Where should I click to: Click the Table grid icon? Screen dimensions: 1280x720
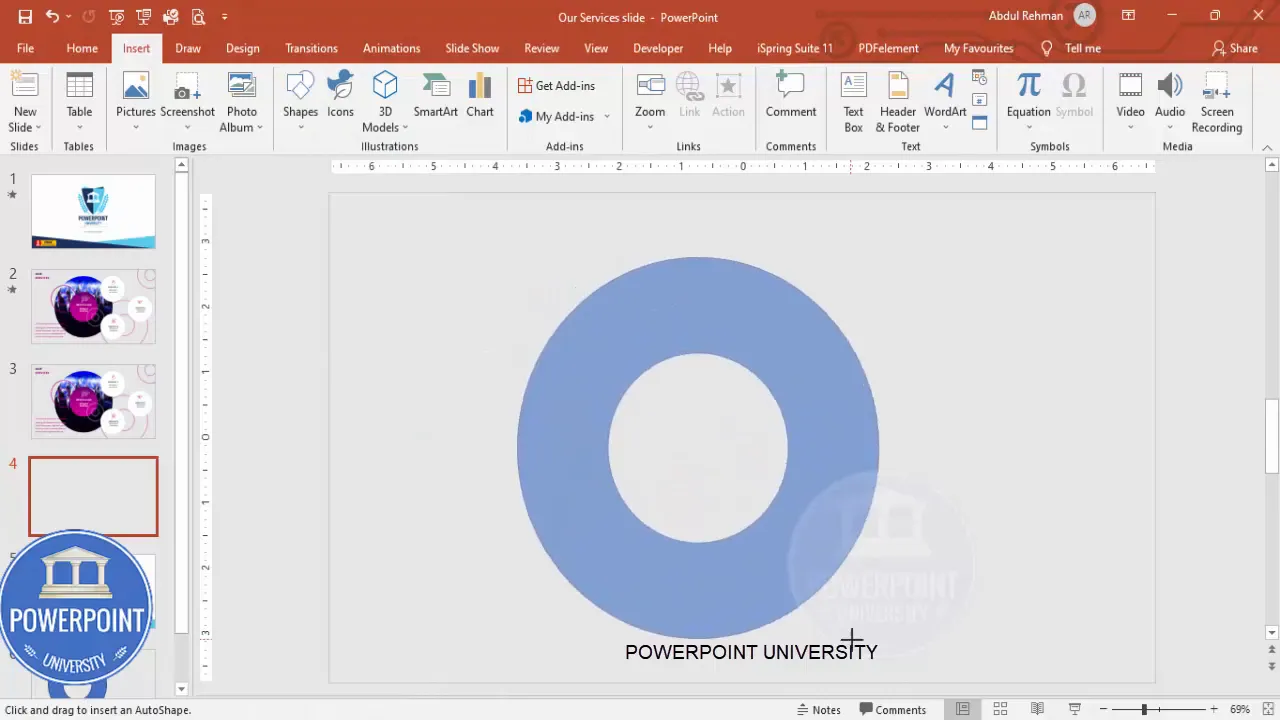[79, 86]
